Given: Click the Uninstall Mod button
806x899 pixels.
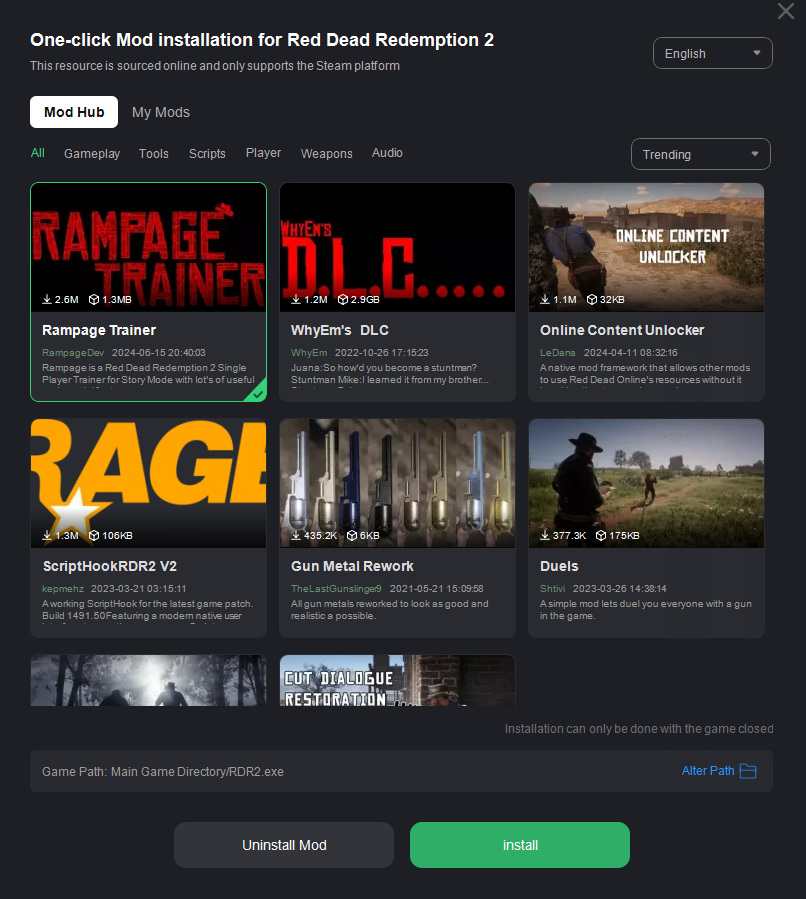Looking at the screenshot, I should [x=284, y=845].
